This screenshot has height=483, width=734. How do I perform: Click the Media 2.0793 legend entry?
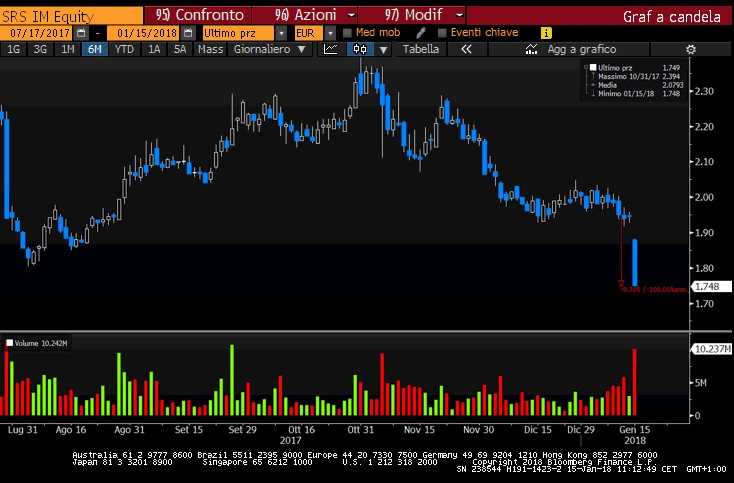pos(640,85)
